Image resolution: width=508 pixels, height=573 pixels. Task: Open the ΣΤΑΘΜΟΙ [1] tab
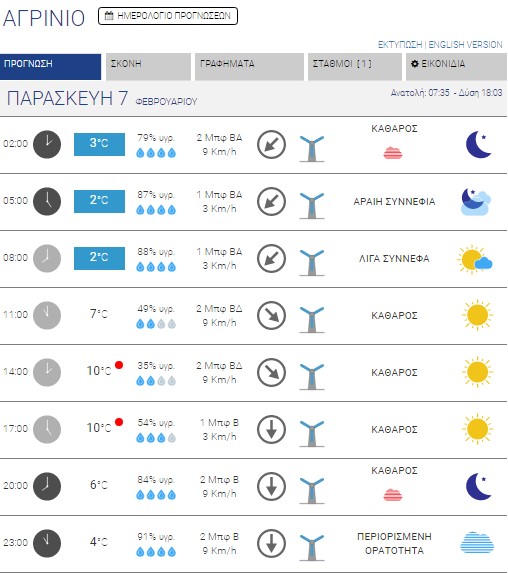355,67
